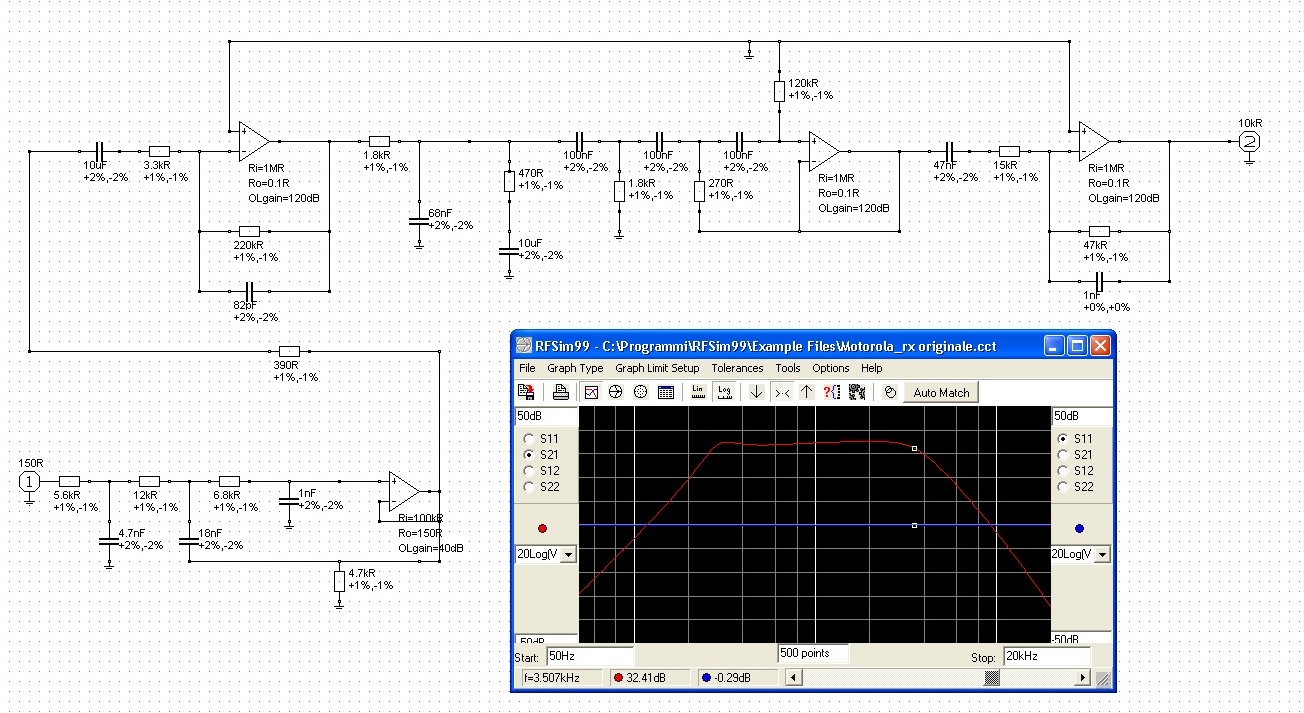Select the right S22 radio button
This screenshot has width=1304, height=713.
1064,487
